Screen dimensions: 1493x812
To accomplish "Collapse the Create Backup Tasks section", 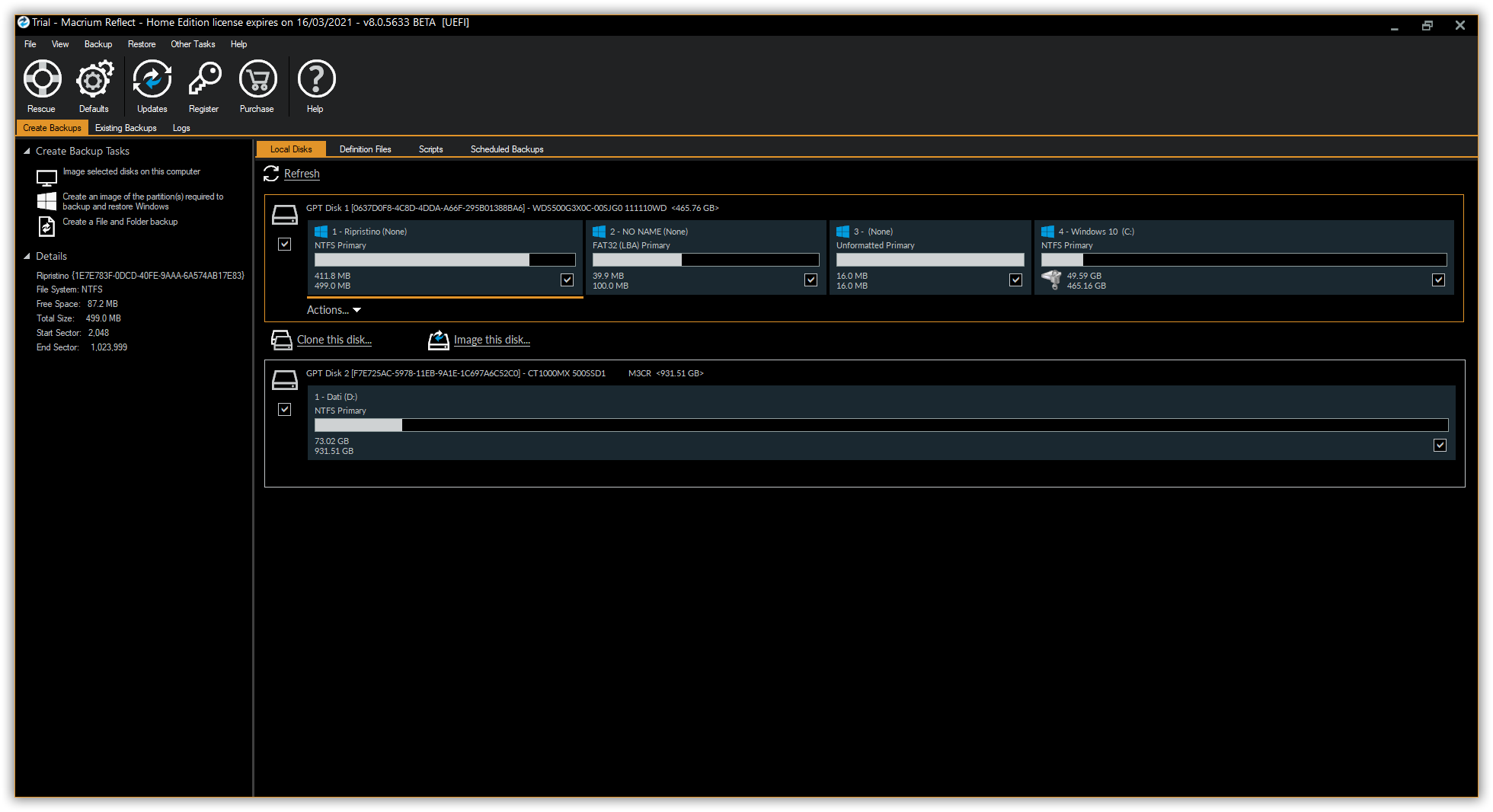I will coord(27,151).
